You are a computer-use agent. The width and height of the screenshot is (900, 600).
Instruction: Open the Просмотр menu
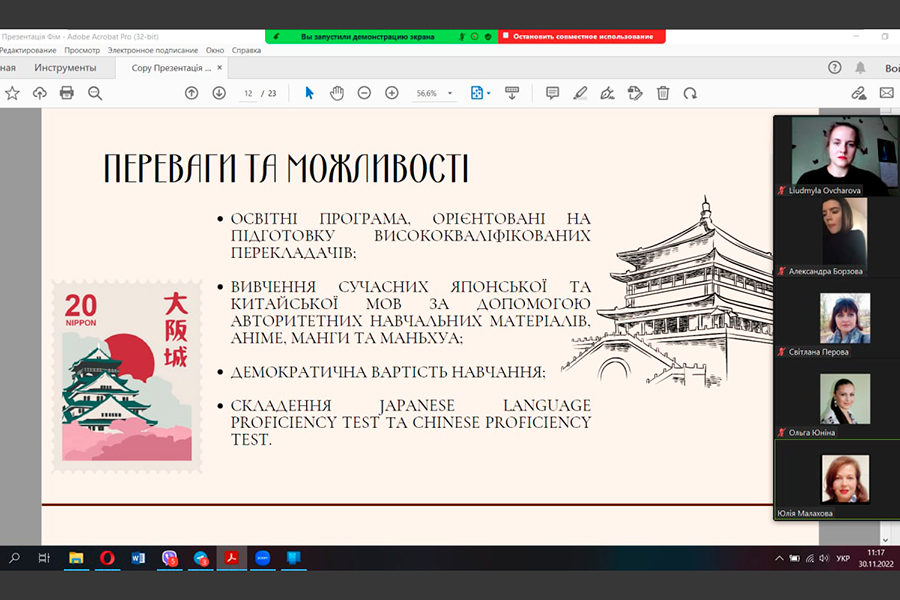pos(82,50)
